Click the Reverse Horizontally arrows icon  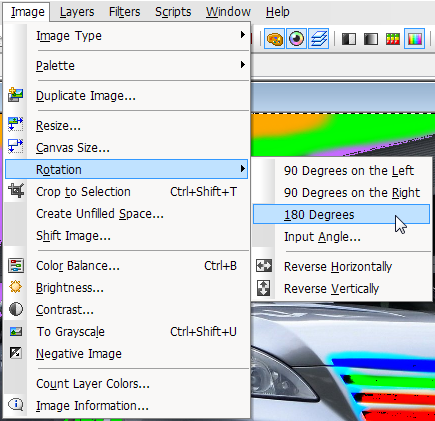pyautogui.click(x=264, y=266)
